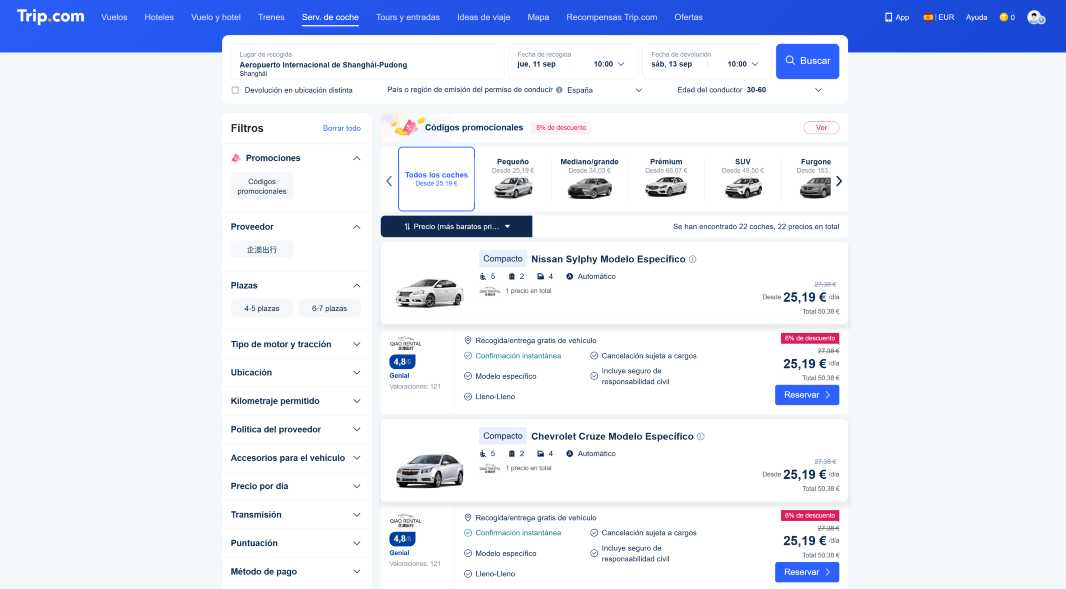
Task: Open driver's license country España dropdown
Action: tap(604, 90)
